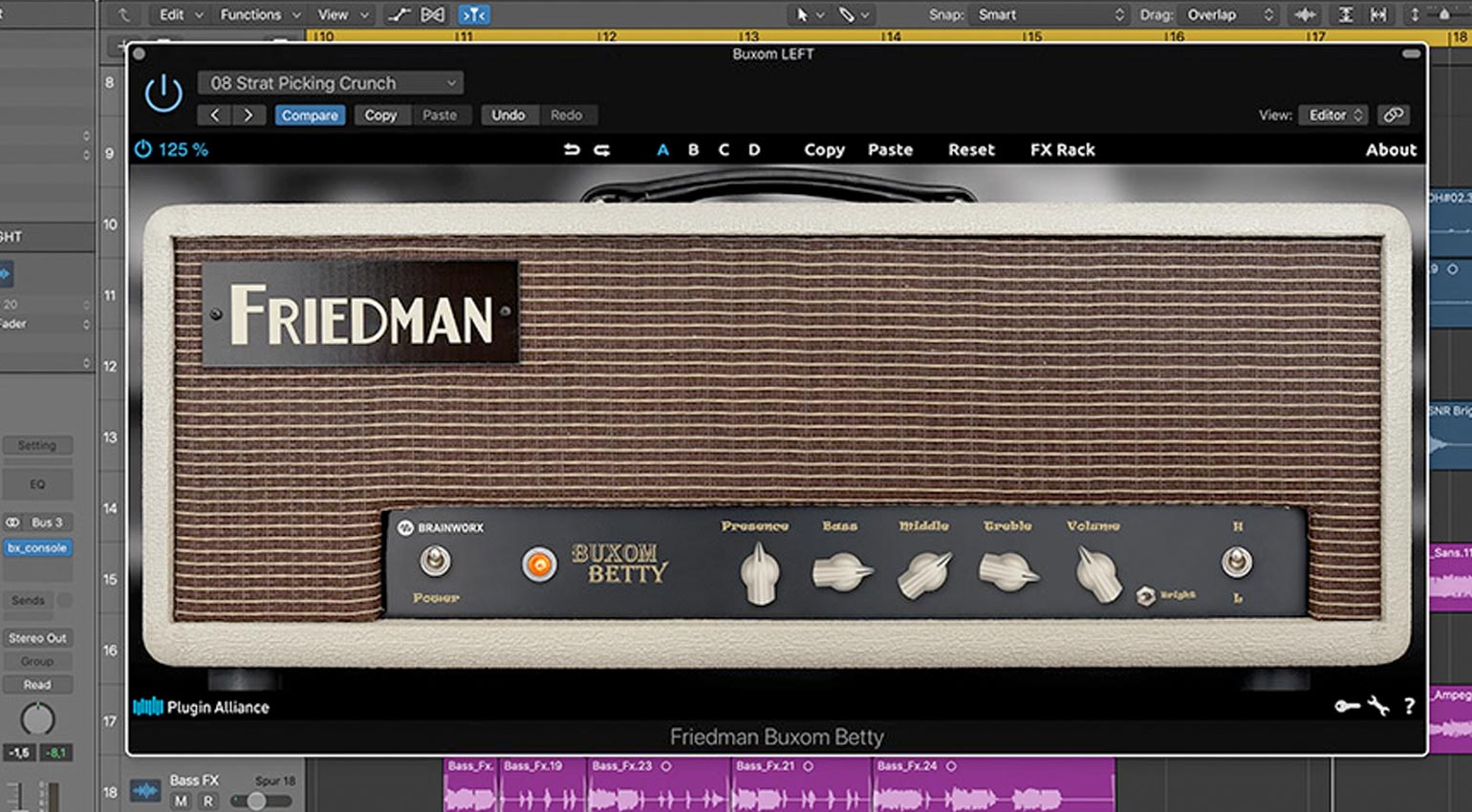Click Copy in the Brainworx toolbar
Image resolution: width=1472 pixels, height=812 pixels.
tap(824, 150)
